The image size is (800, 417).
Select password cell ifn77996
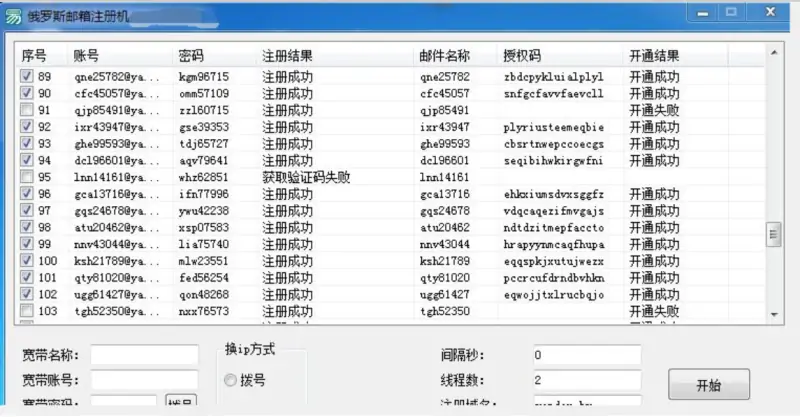tap(204, 194)
